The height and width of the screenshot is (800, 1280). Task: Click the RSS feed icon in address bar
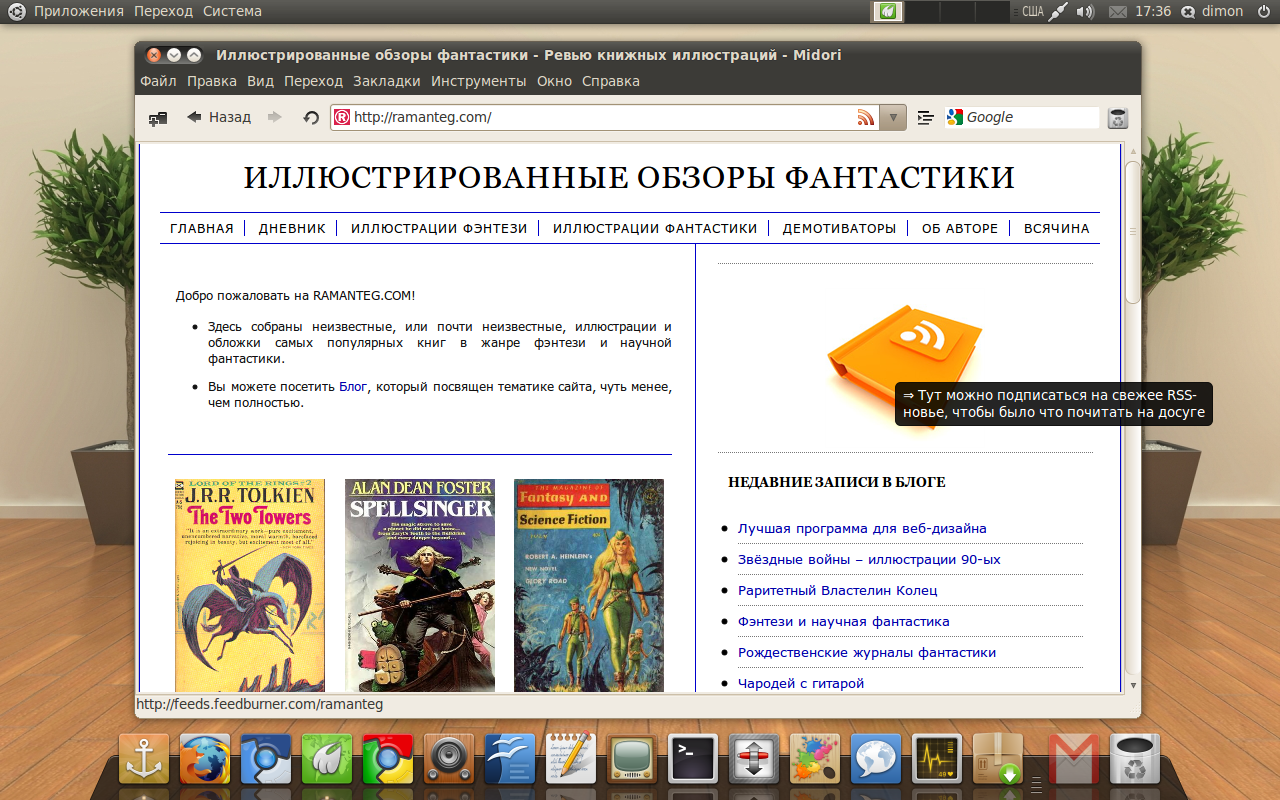(865, 118)
